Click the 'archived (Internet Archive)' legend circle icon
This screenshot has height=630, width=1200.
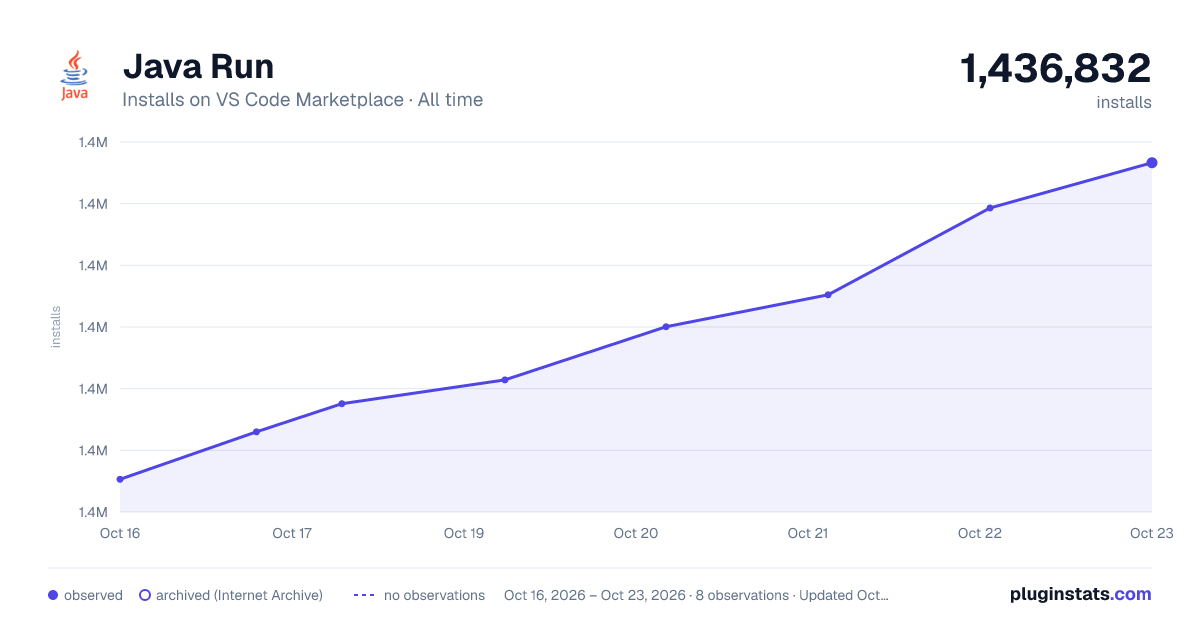click(145, 595)
